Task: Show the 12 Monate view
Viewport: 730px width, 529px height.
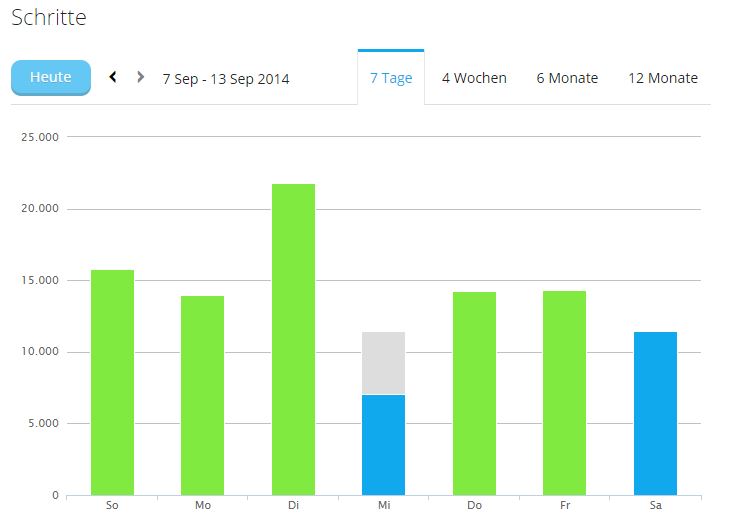Action: click(662, 78)
